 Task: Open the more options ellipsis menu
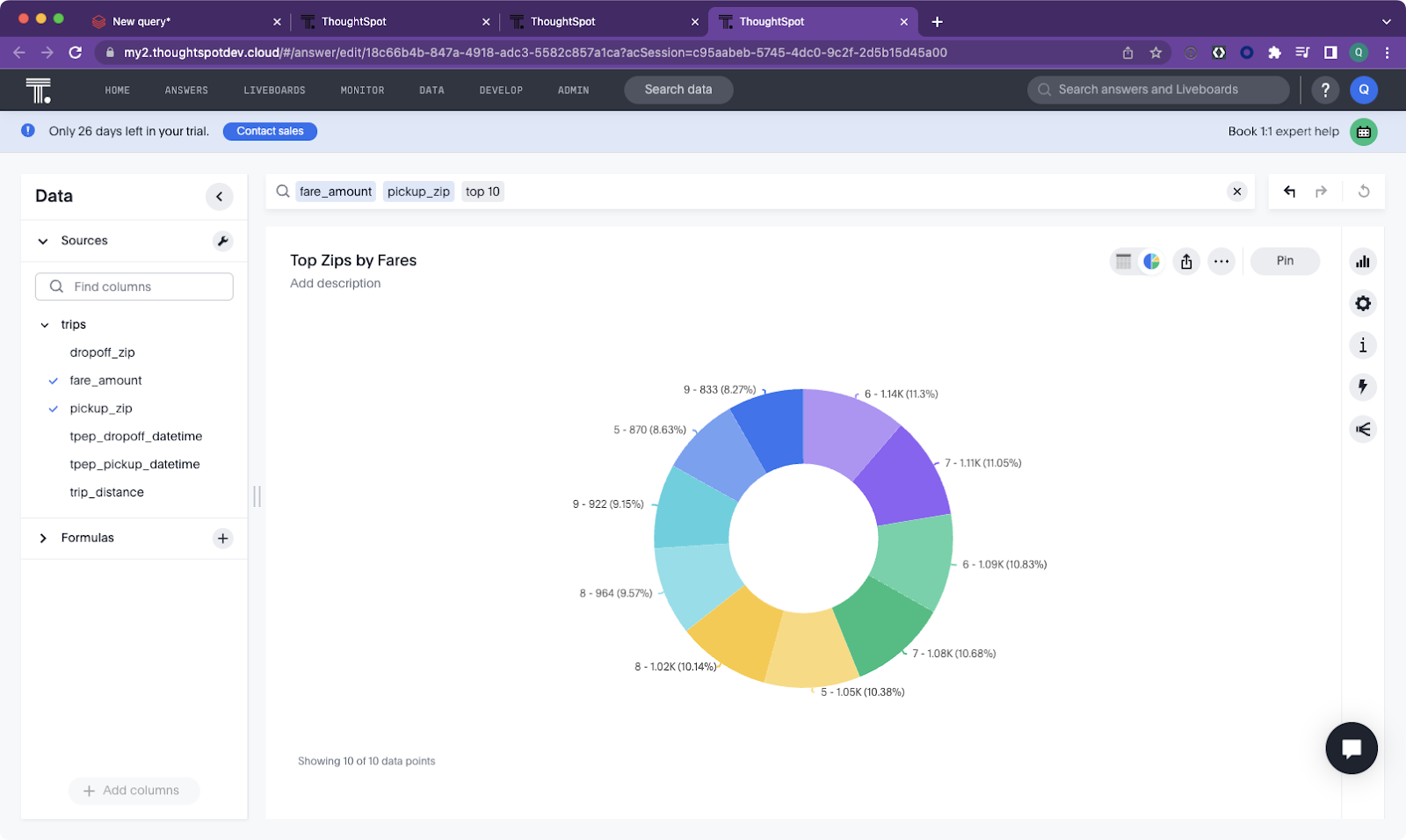(1221, 261)
